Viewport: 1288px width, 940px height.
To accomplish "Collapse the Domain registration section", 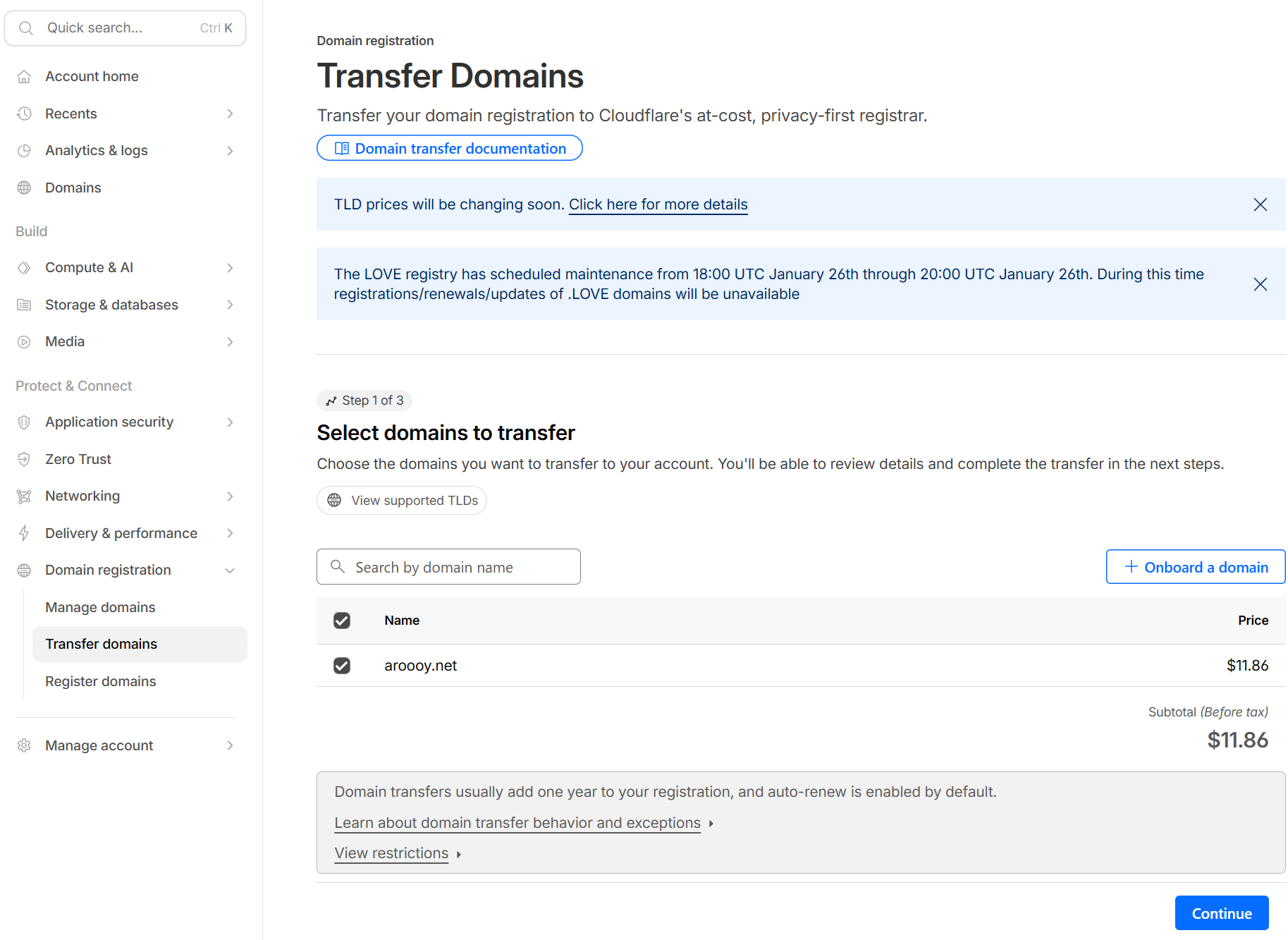I will tap(230, 570).
